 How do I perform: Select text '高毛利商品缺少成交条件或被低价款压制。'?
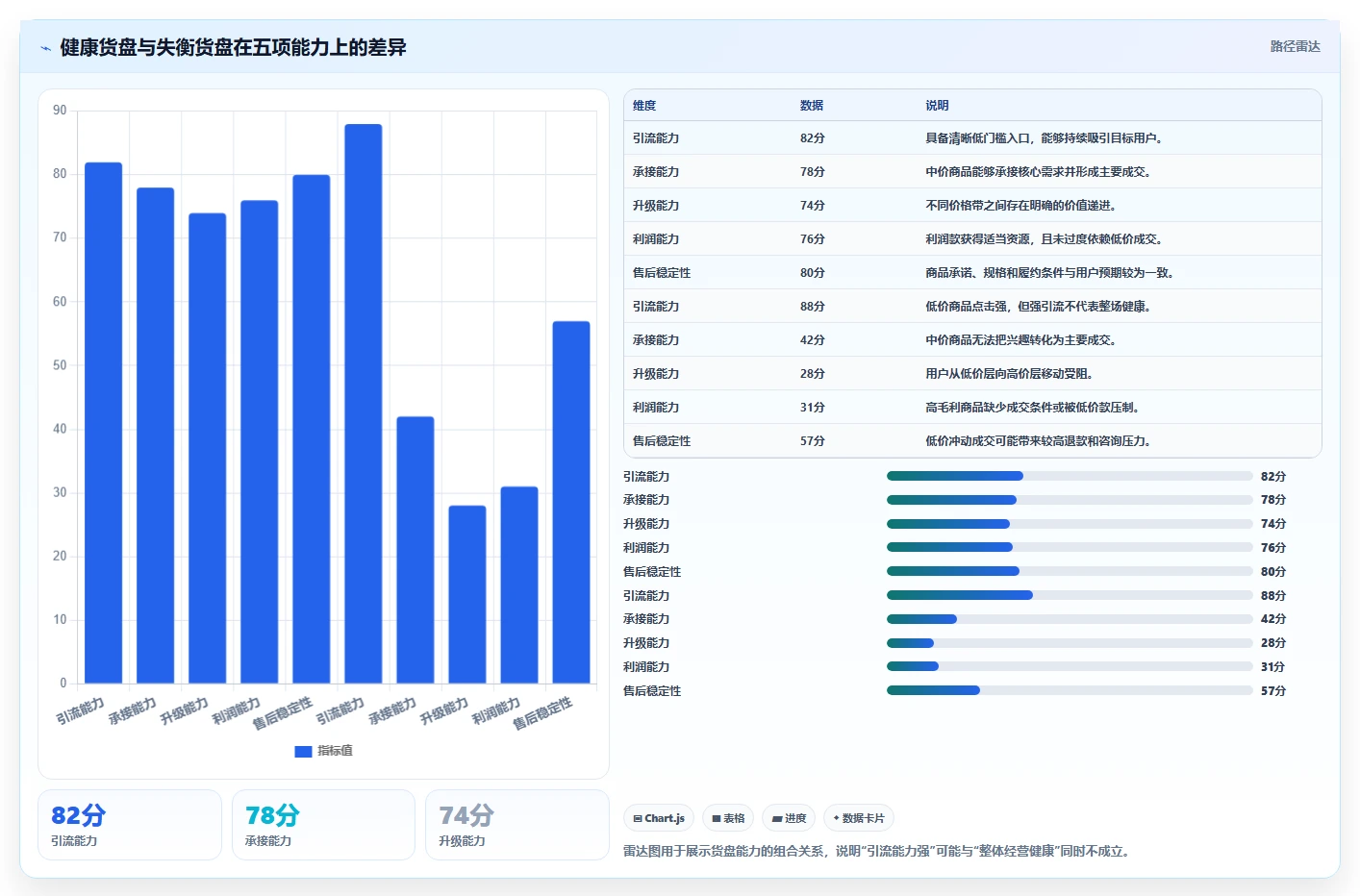(1033, 408)
